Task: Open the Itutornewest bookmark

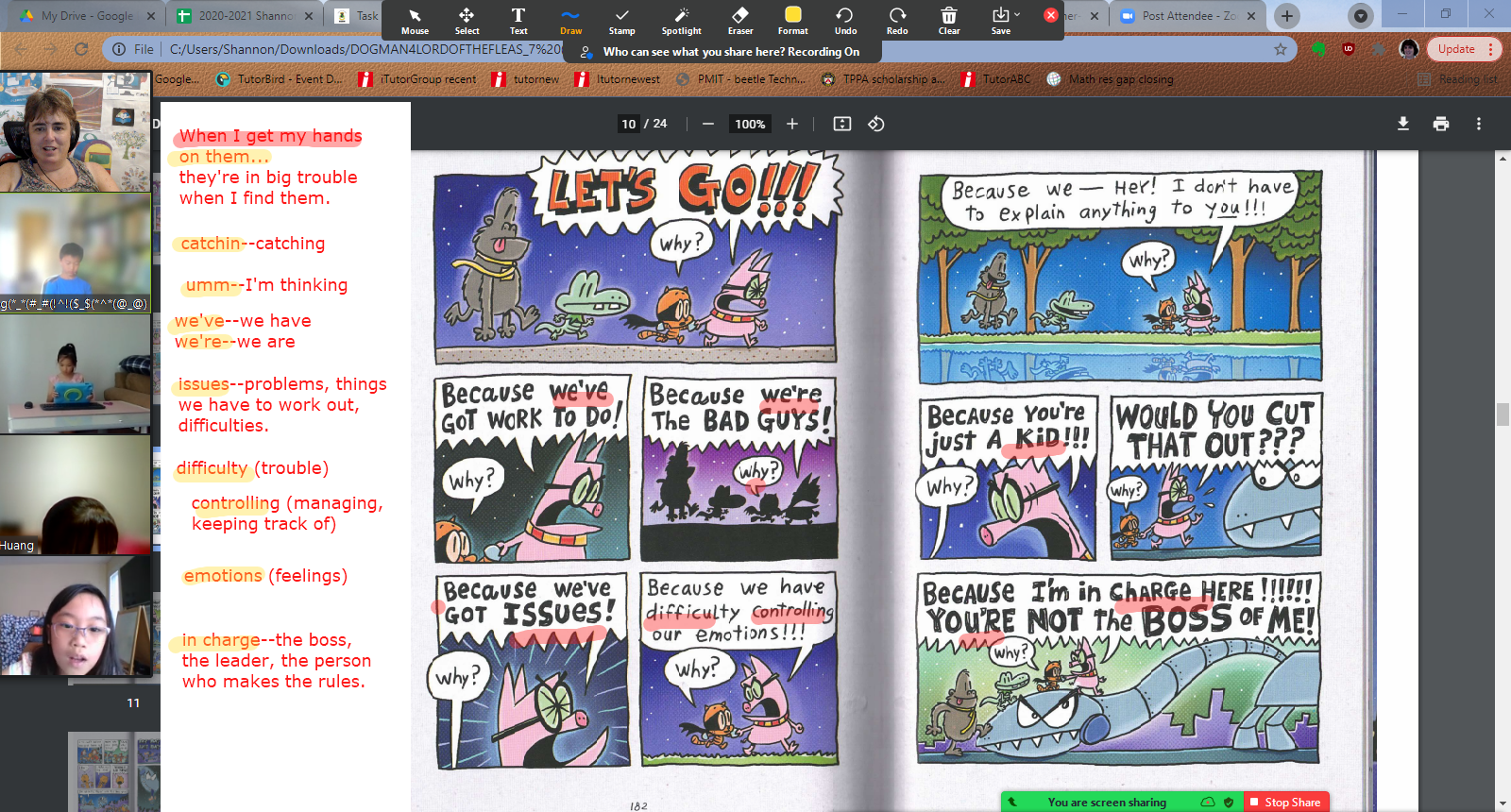Action: 618,79
